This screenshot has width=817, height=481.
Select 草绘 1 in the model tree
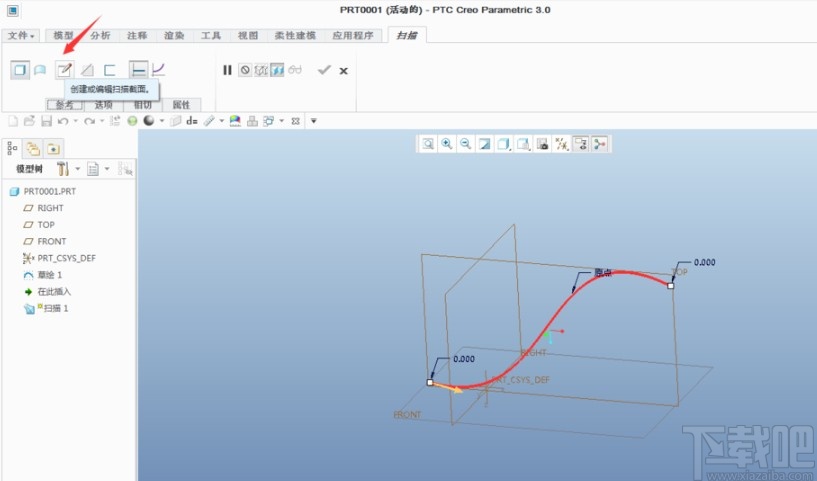(x=50, y=274)
